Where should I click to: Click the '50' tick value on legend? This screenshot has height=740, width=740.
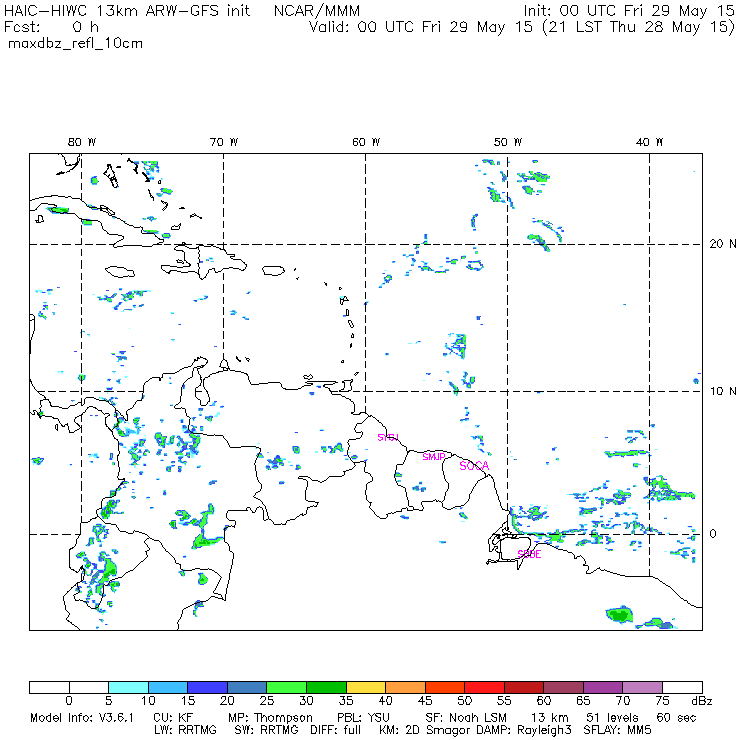pos(464,701)
